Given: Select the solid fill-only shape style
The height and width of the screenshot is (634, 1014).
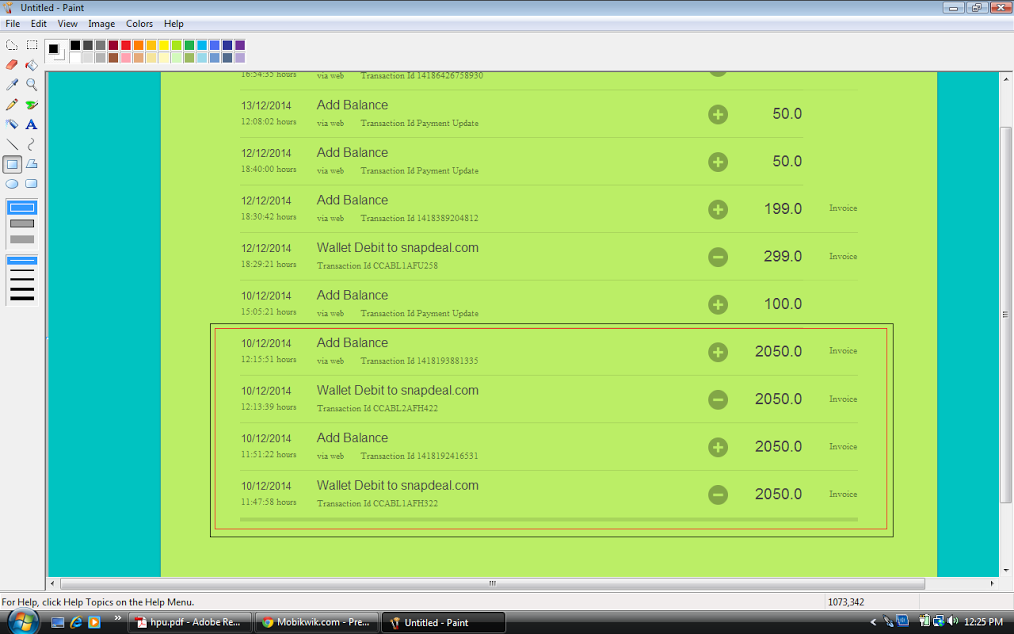Looking at the screenshot, I should pos(22,240).
